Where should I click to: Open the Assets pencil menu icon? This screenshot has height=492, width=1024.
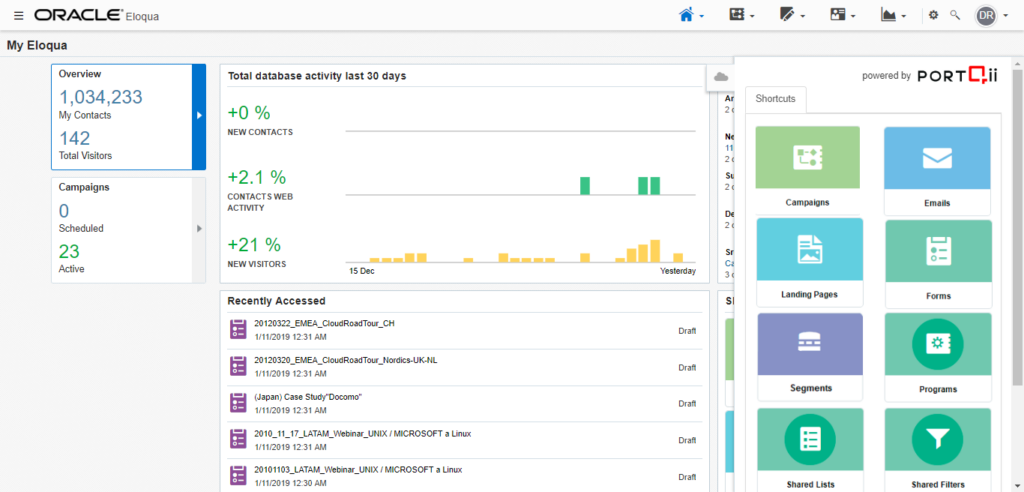point(788,14)
